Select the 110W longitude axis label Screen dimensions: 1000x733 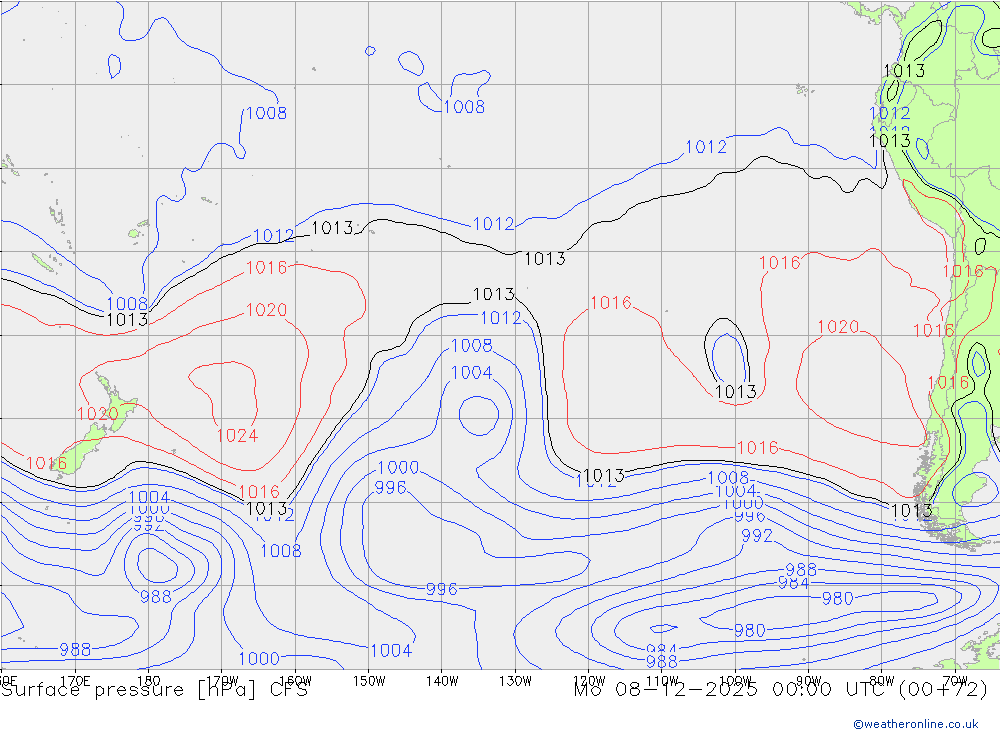click(662, 681)
